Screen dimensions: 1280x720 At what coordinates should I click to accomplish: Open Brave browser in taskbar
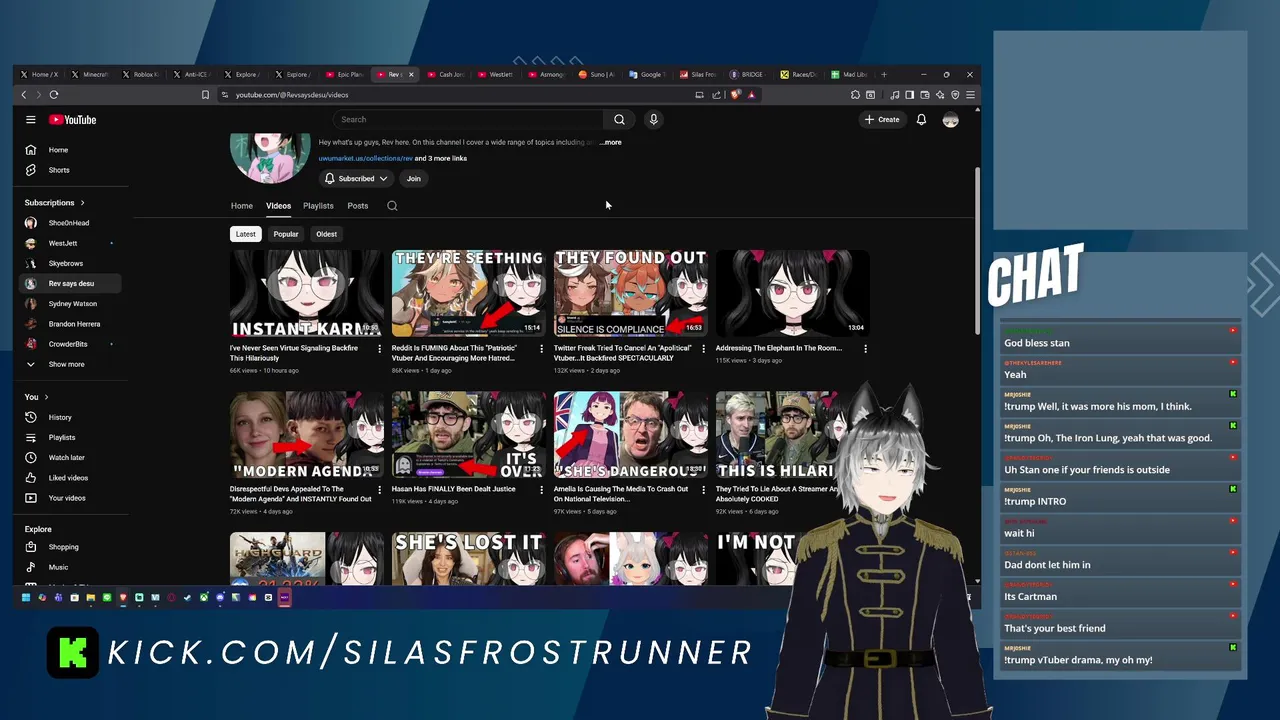(x=123, y=598)
